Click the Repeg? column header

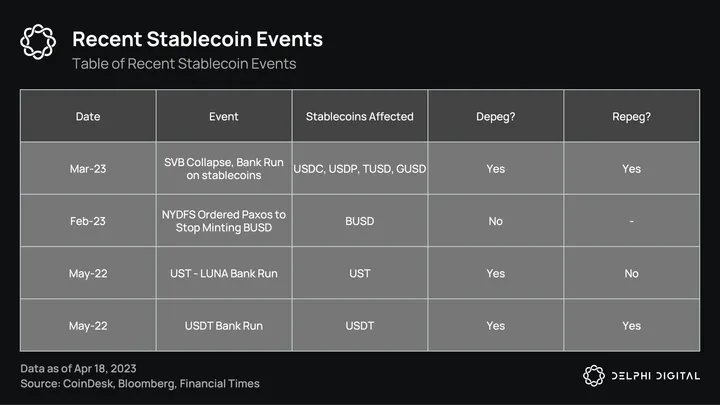[x=631, y=116]
